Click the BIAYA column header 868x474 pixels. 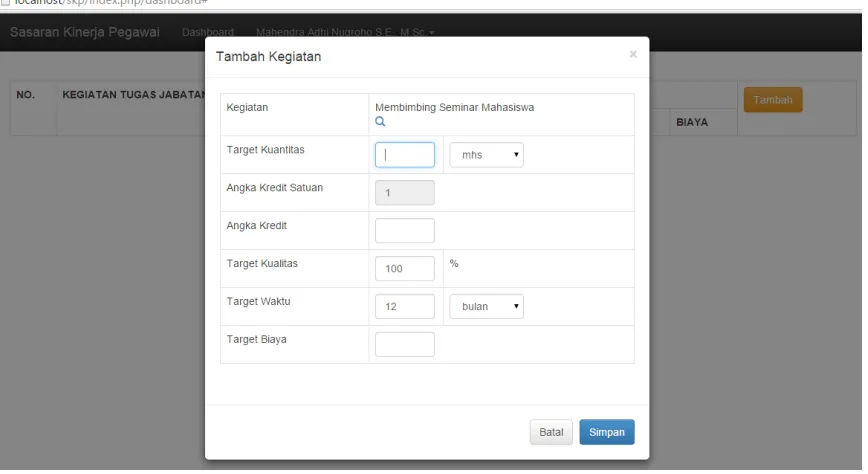click(x=692, y=122)
